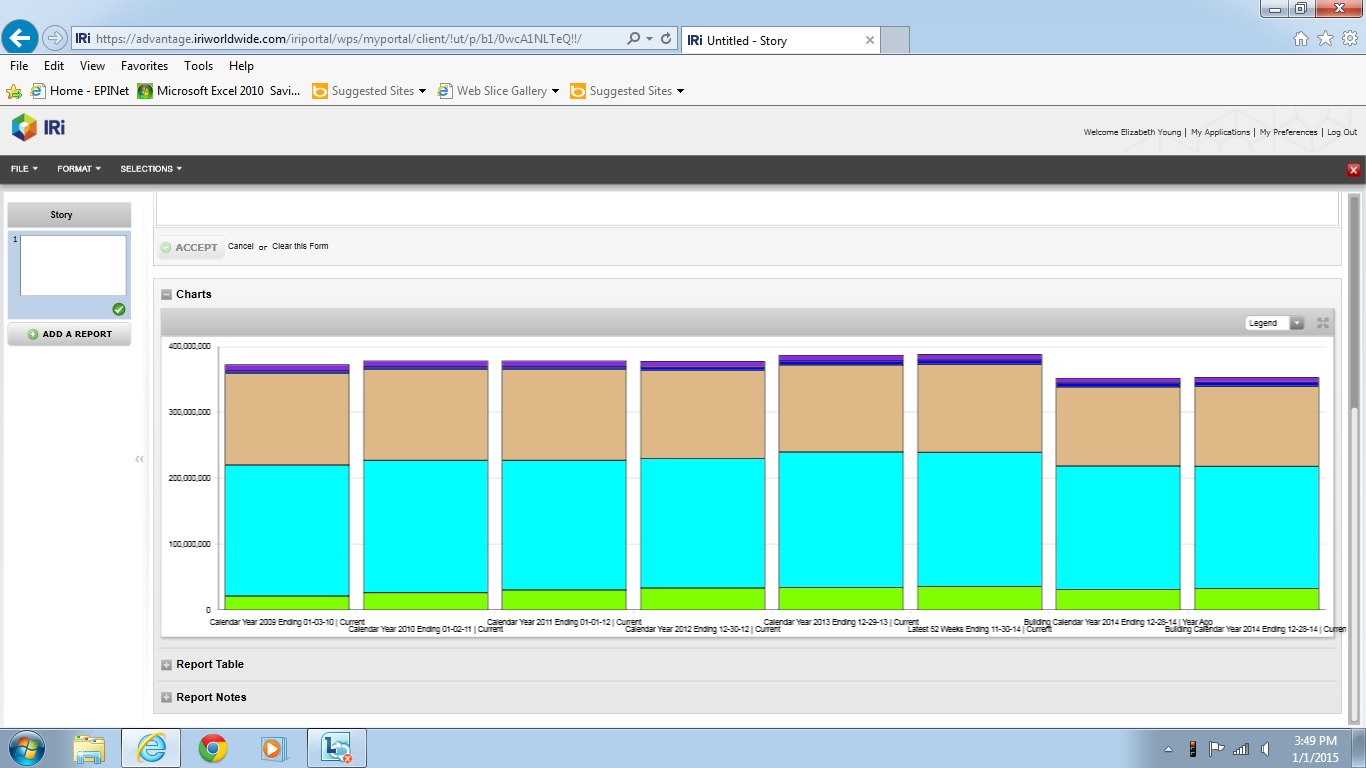
Task: Open the FILE menu
Action: point(24,169)
